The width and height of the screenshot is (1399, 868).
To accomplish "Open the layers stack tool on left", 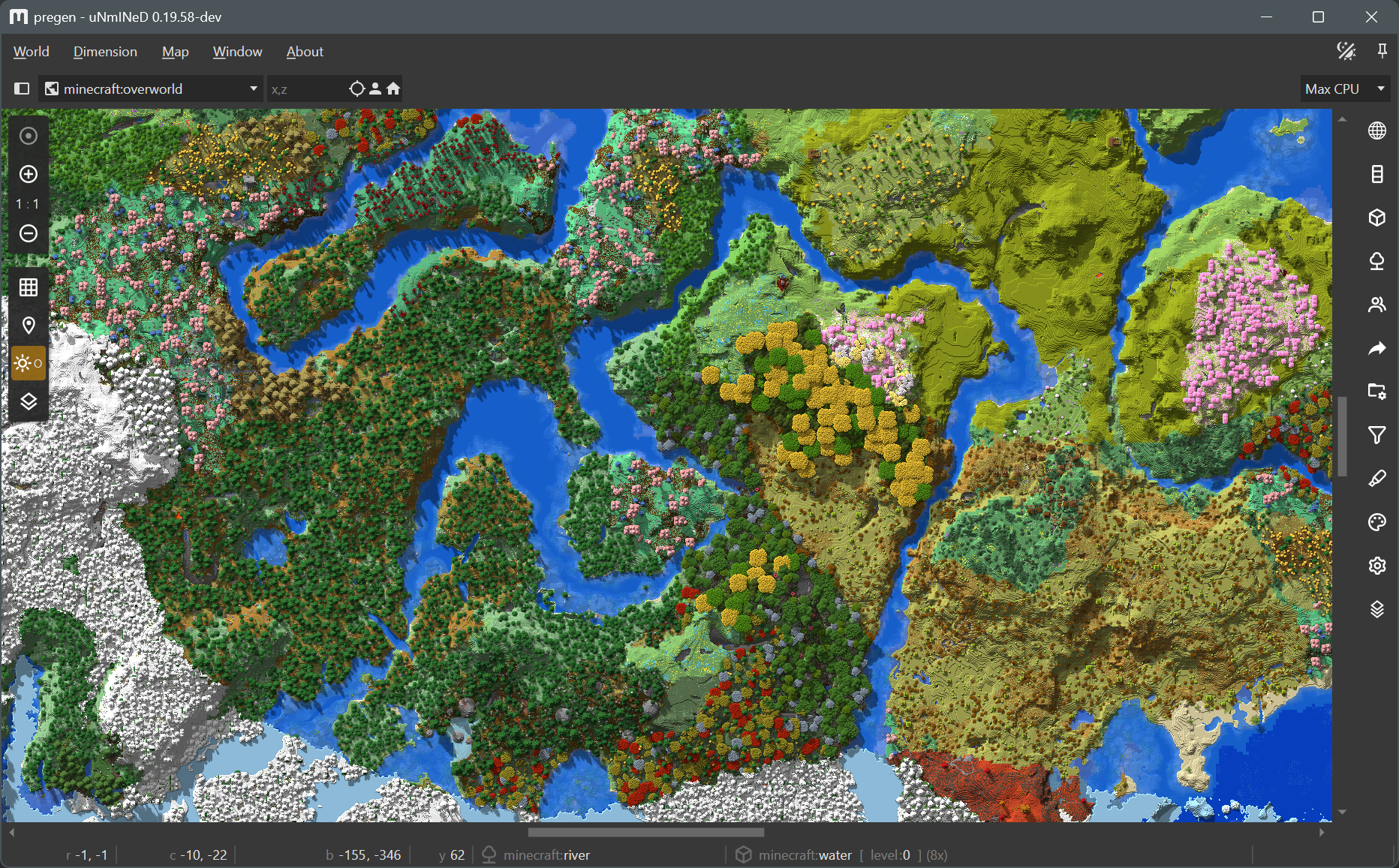I will tap(29, 402).
